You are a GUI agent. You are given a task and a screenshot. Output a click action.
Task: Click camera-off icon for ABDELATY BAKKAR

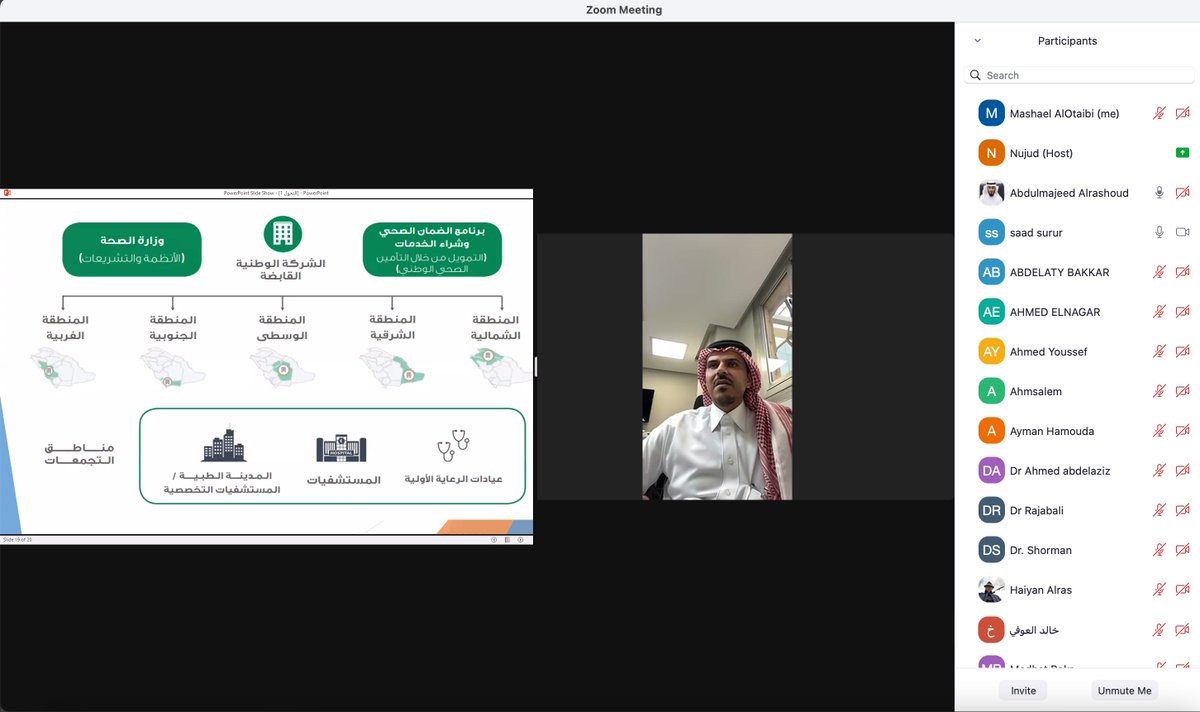coord(1182,272)
